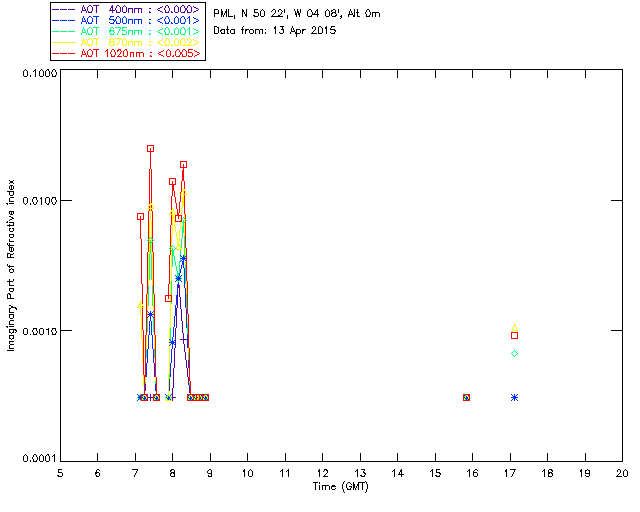The image size is (640, 512).
Task: Click the x-axis tick label 18
Action: coord(547,473)
